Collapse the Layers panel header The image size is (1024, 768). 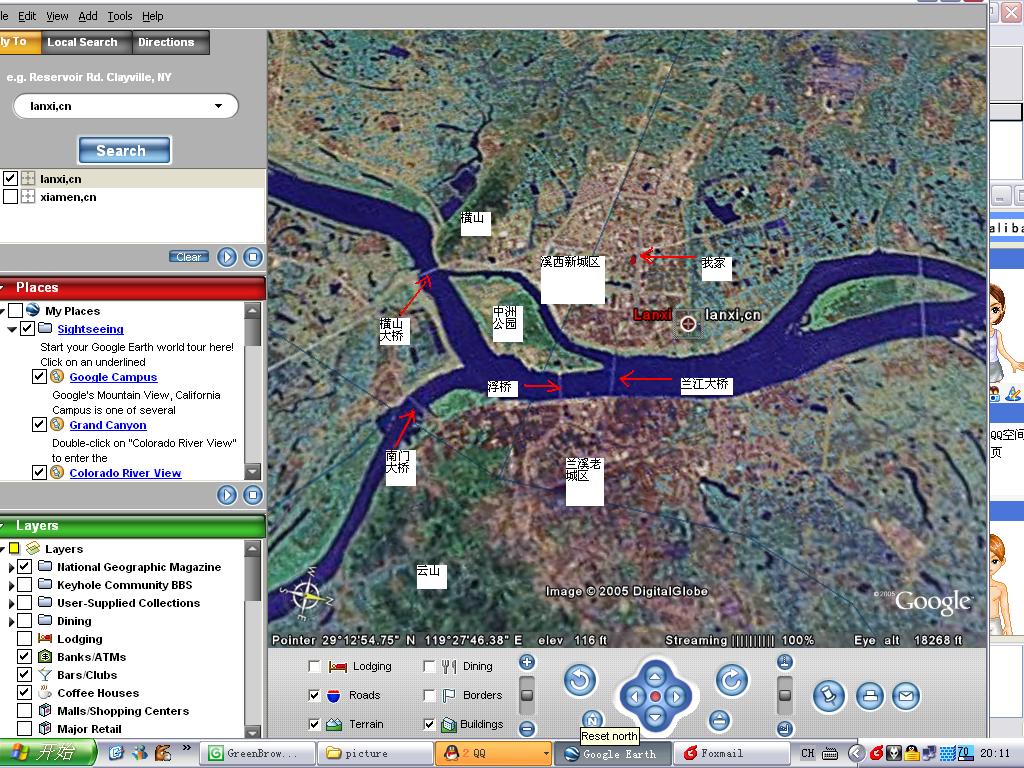click(x=133, y=526)
